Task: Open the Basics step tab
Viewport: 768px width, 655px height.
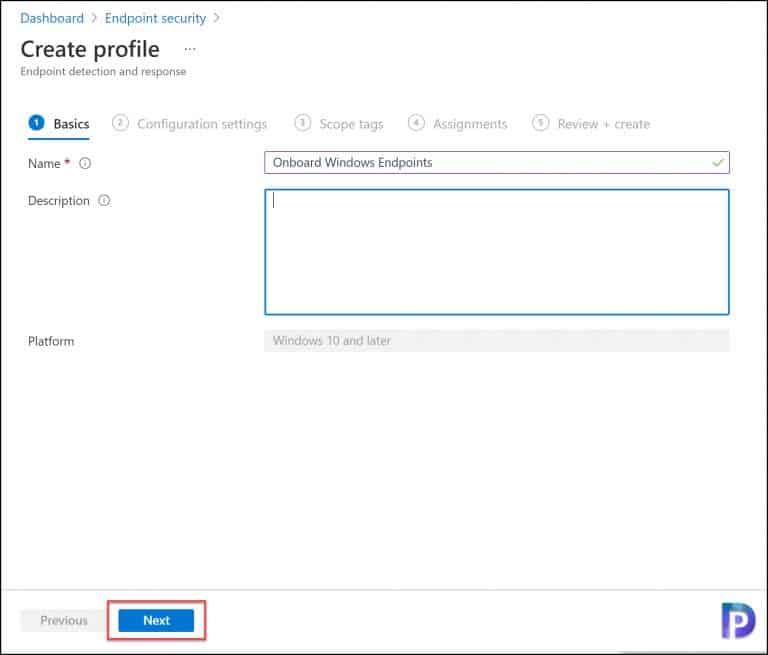Action: [x=59, y=123]
